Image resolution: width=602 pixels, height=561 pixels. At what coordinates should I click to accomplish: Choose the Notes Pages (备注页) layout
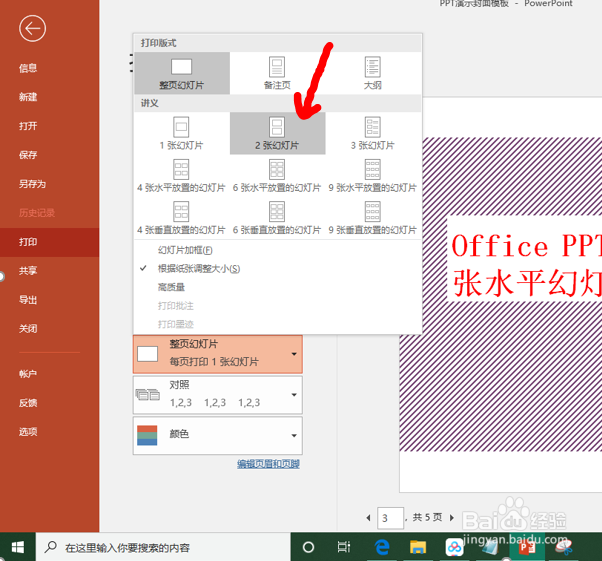tap(277, 73)
